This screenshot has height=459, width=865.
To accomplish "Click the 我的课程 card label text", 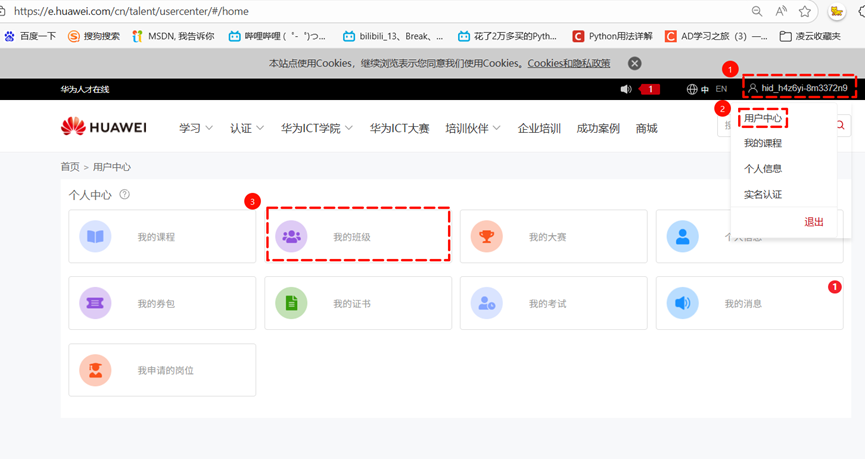I will pyautogui.click(x=156, y=237).
